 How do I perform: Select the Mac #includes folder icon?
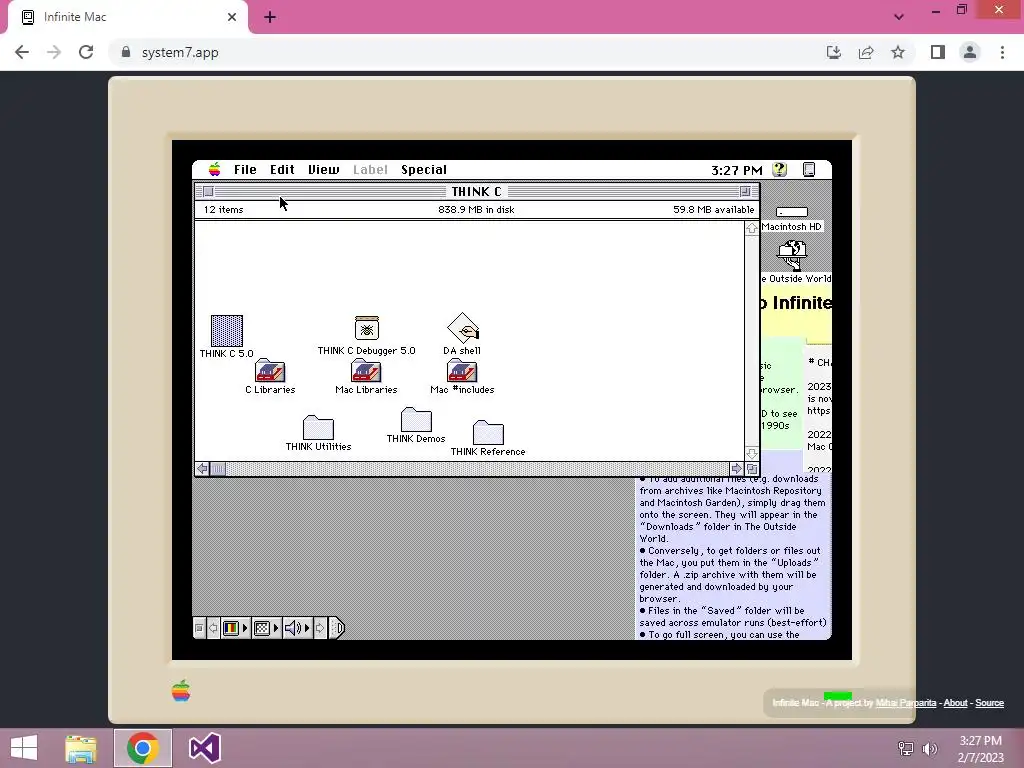pyautogui.click(x=462, y=370)
